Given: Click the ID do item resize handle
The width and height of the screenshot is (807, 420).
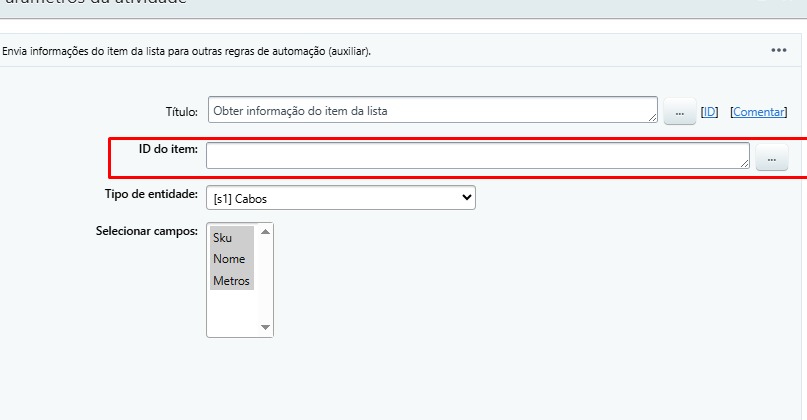Looking at the screenshot, I should click(x=744, y=163).
